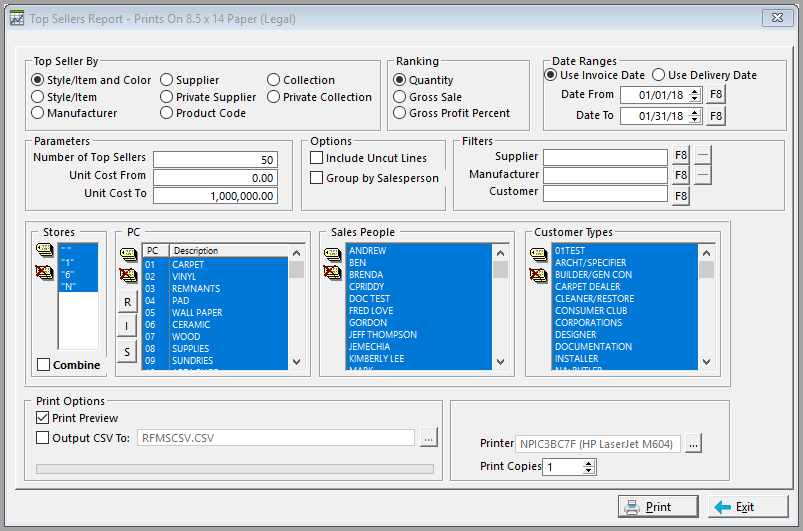Click Customer filter text field
803x531 pixels.
click(605, 194)
